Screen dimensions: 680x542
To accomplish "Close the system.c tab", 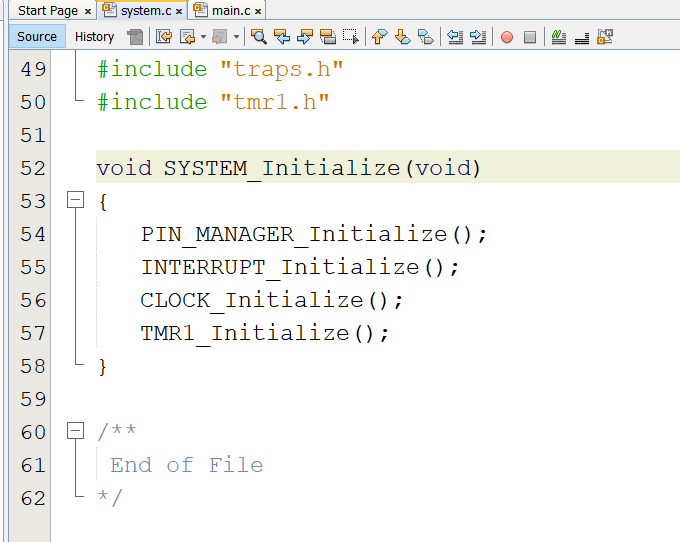I will (179, 12).
